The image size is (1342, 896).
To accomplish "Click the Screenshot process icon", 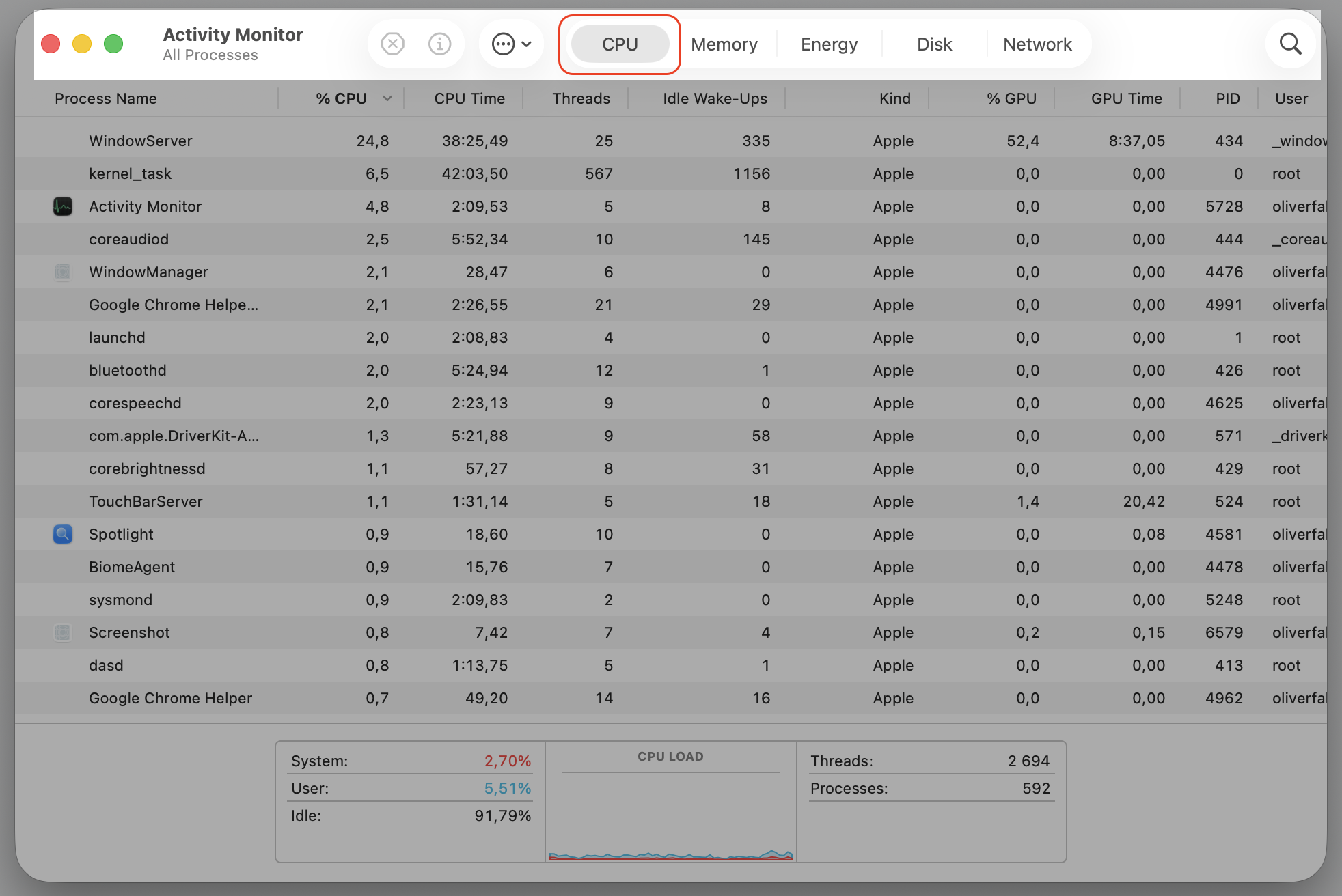I will coord(63,632).
